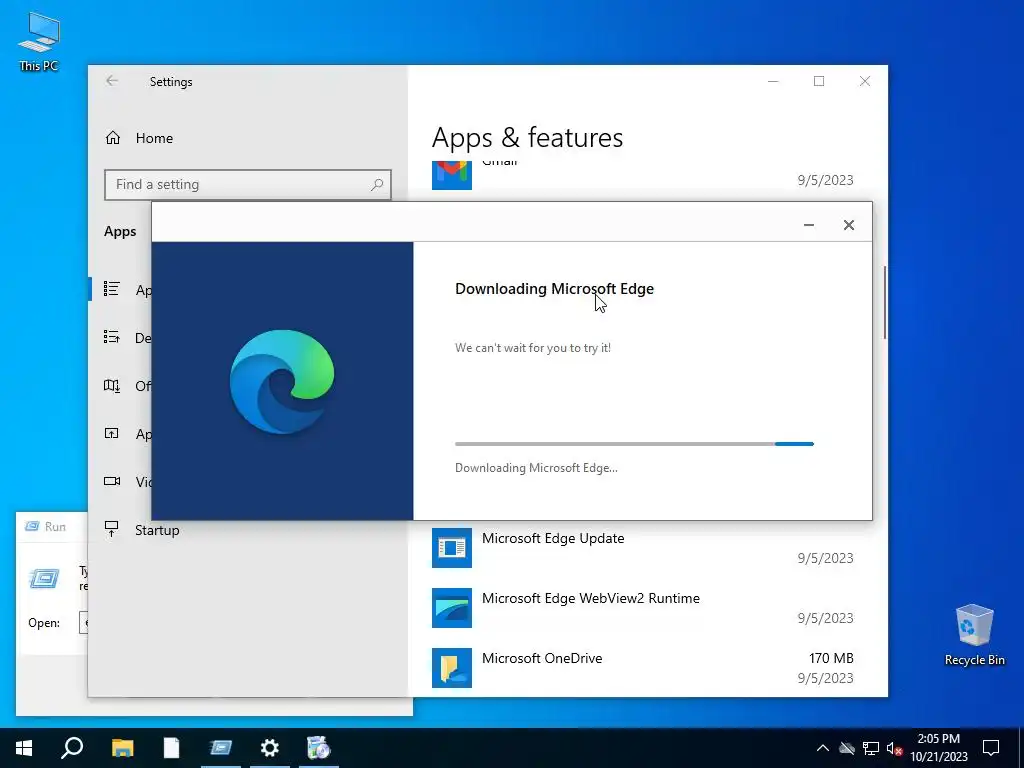Image resolution: width=1024 pixels, height=768 pixels.
Task: Minimize the Edge installer dialog
Action: coord(808,225)
